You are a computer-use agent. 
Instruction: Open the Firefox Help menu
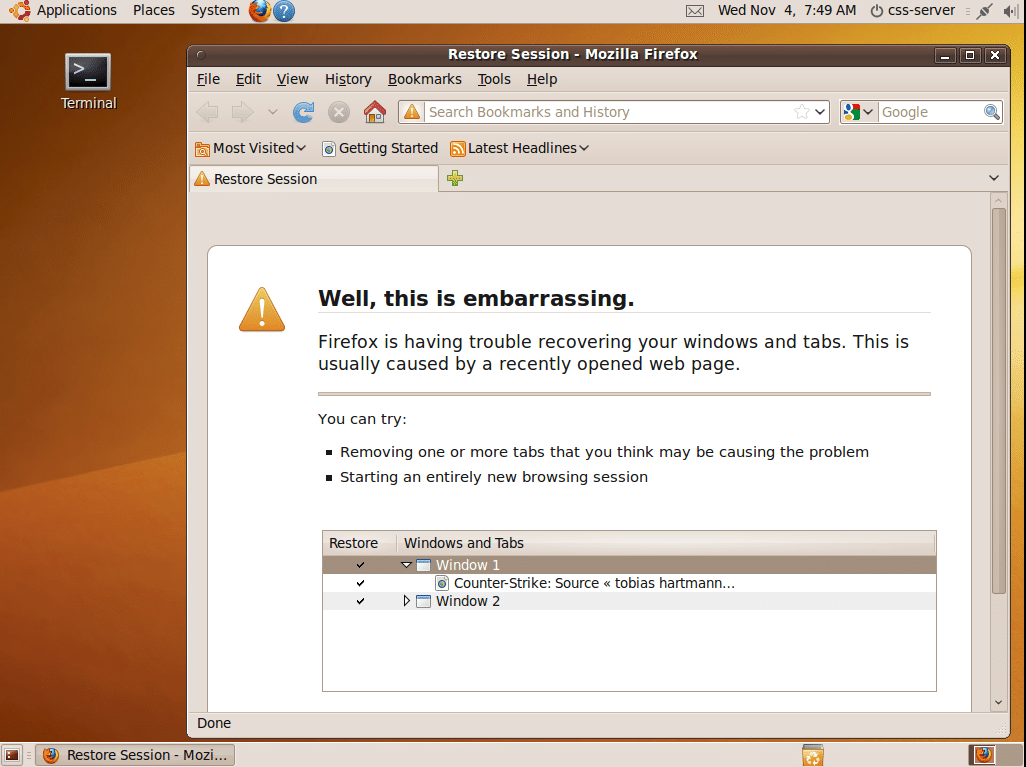pyautogui.click(x=542, y=79)
